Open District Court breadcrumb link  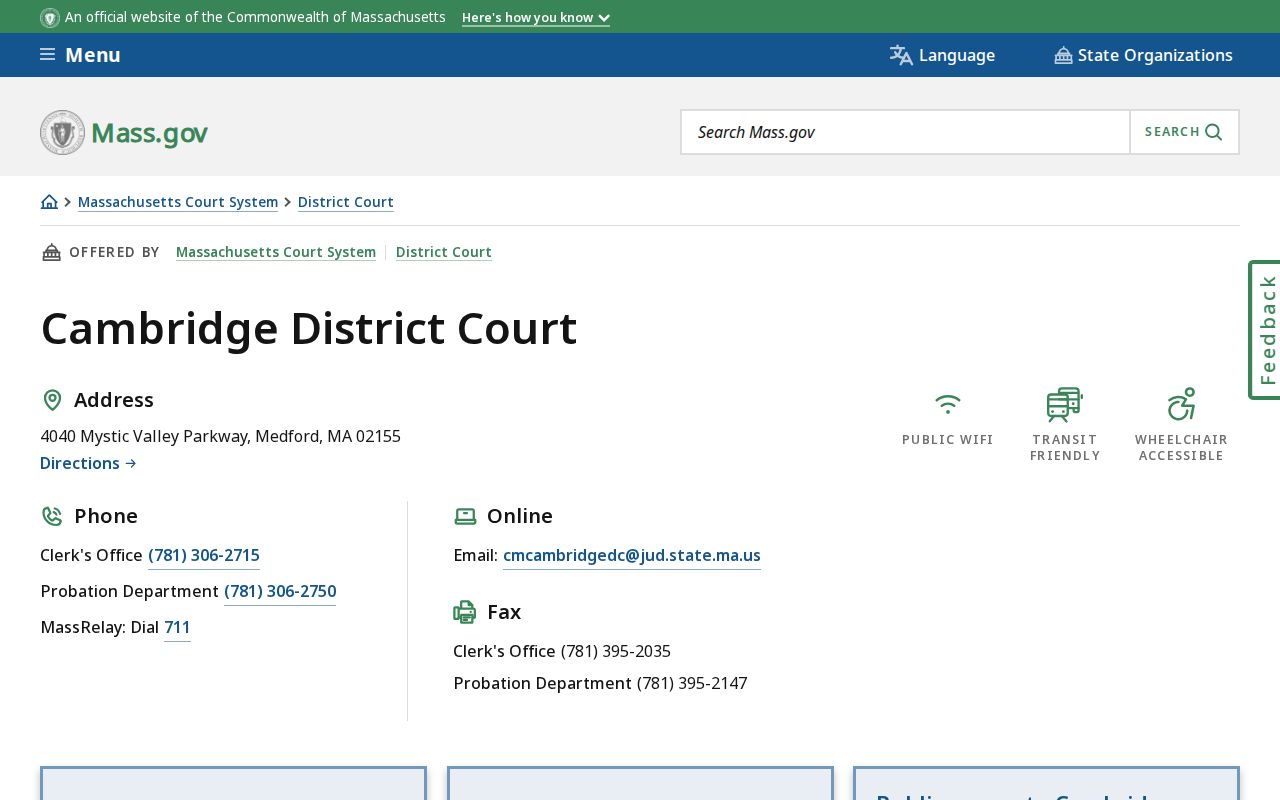tap(346, 202)
